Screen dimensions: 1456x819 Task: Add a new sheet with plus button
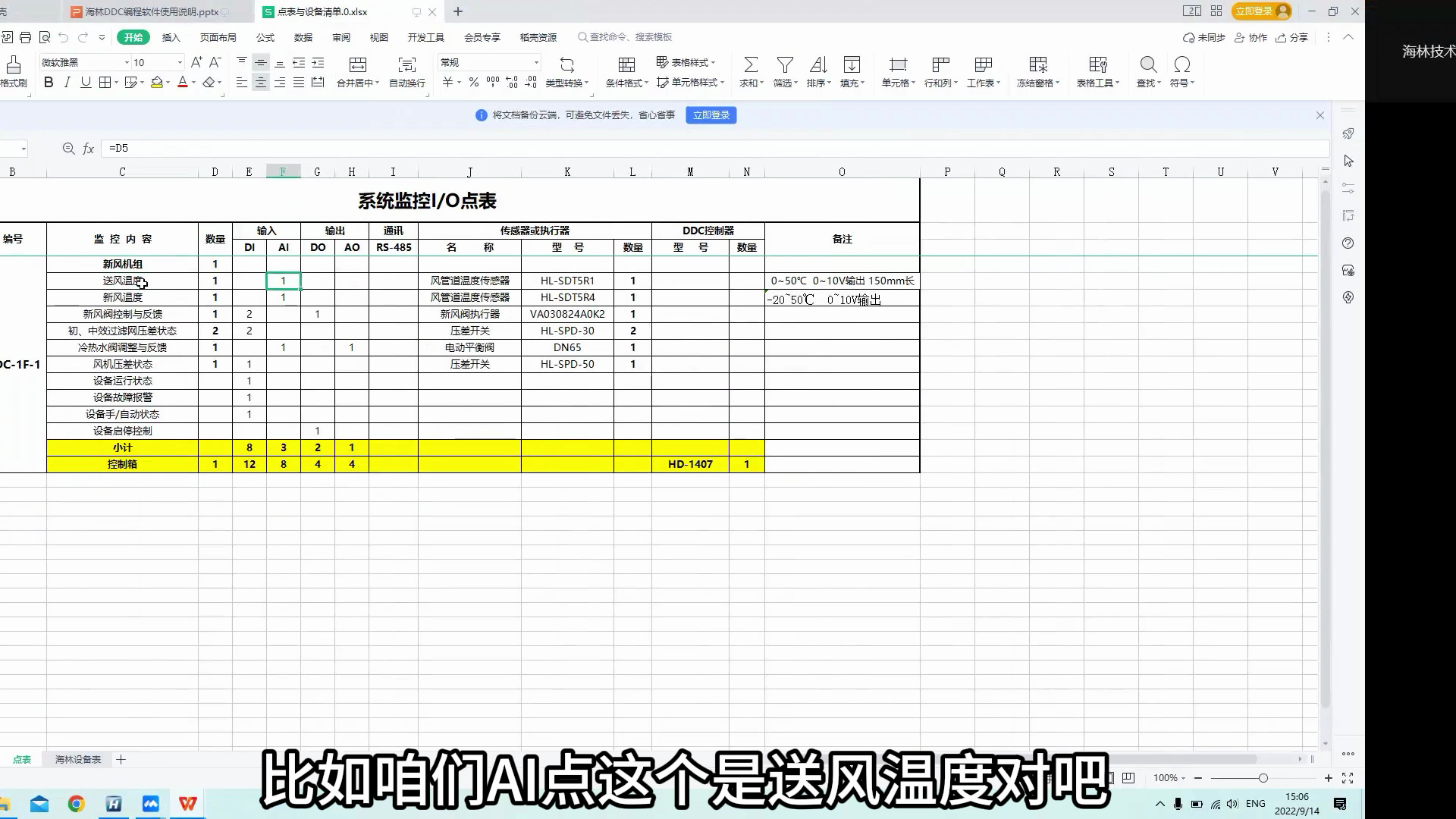121,759
